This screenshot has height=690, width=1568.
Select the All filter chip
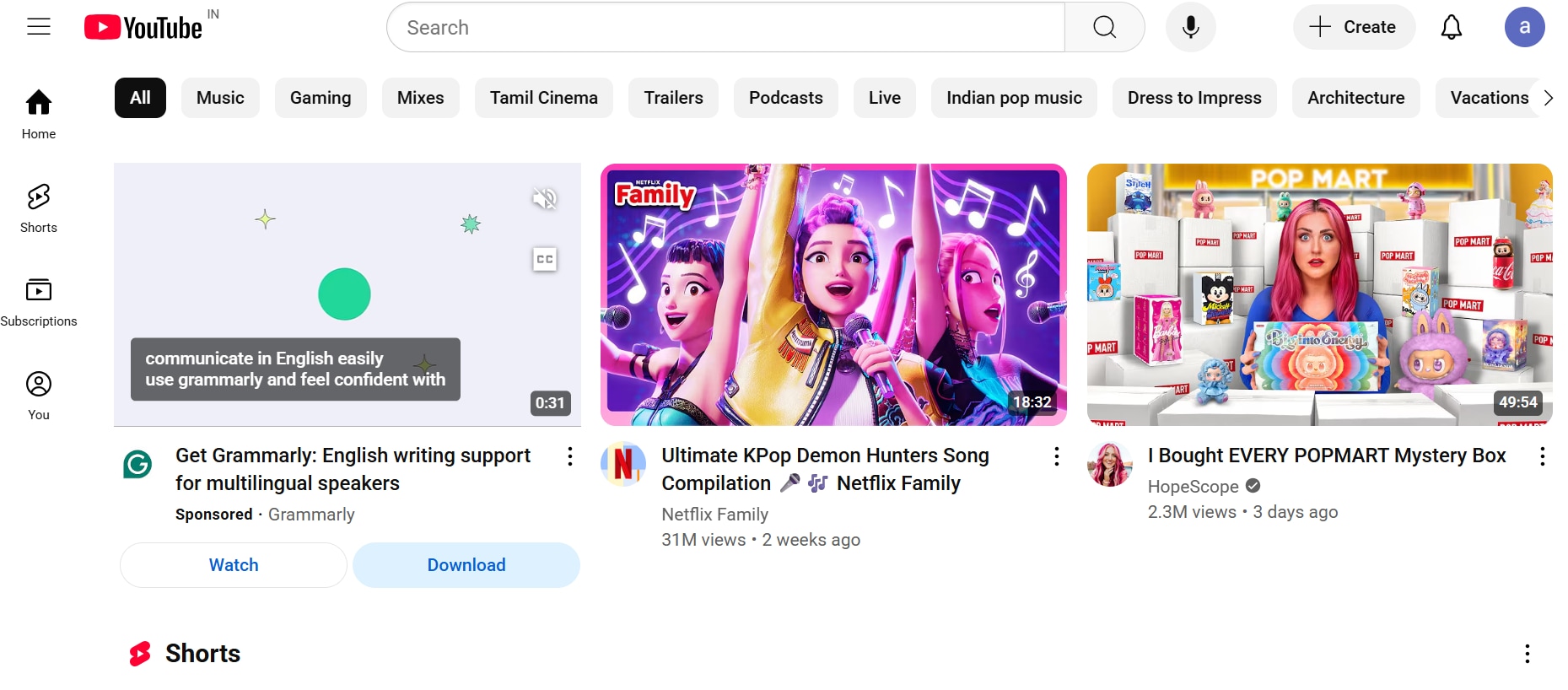(x=140, y=98)
